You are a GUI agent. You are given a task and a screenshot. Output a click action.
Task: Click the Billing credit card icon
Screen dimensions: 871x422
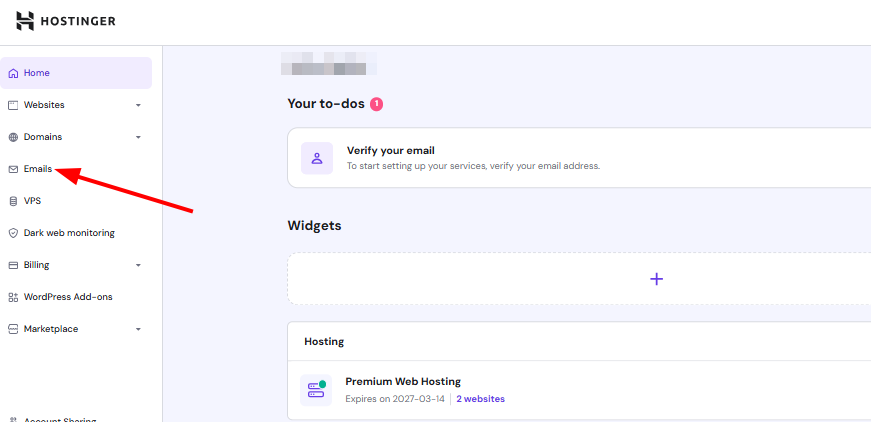coord(13,265)
